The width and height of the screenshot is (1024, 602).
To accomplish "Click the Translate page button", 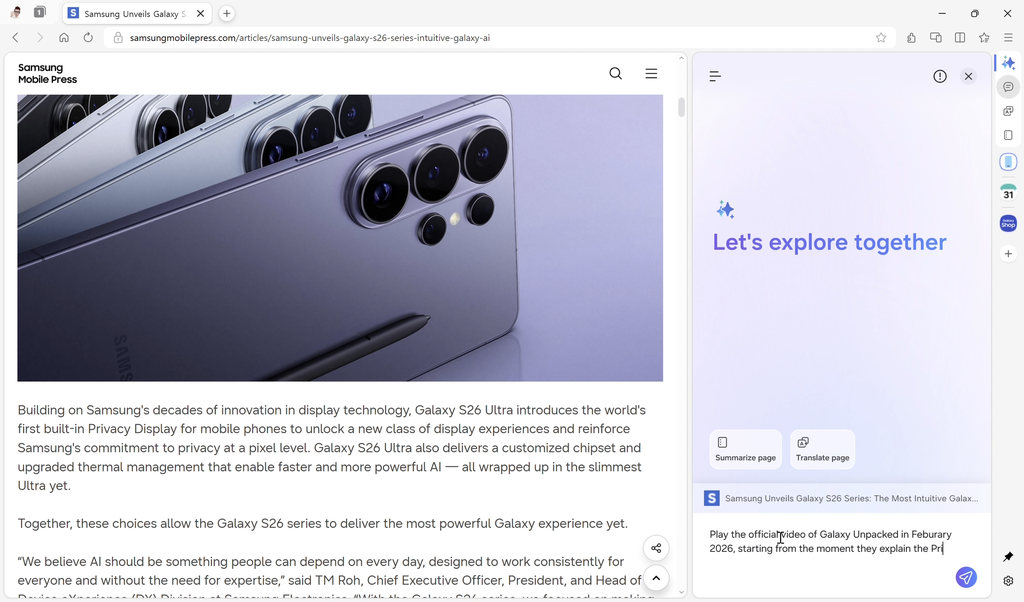I will coord(822,449).
